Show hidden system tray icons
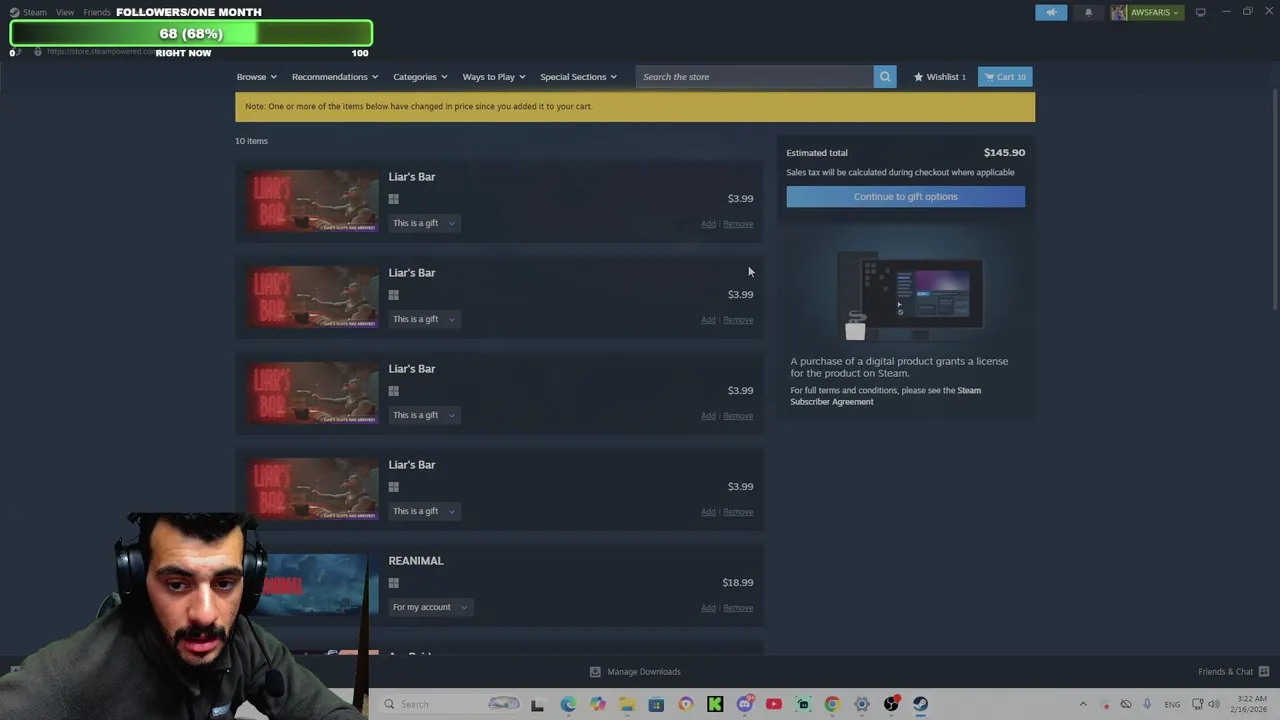Image resolution: width=1280 pixels, height=720 pixels. (1083, 704)
